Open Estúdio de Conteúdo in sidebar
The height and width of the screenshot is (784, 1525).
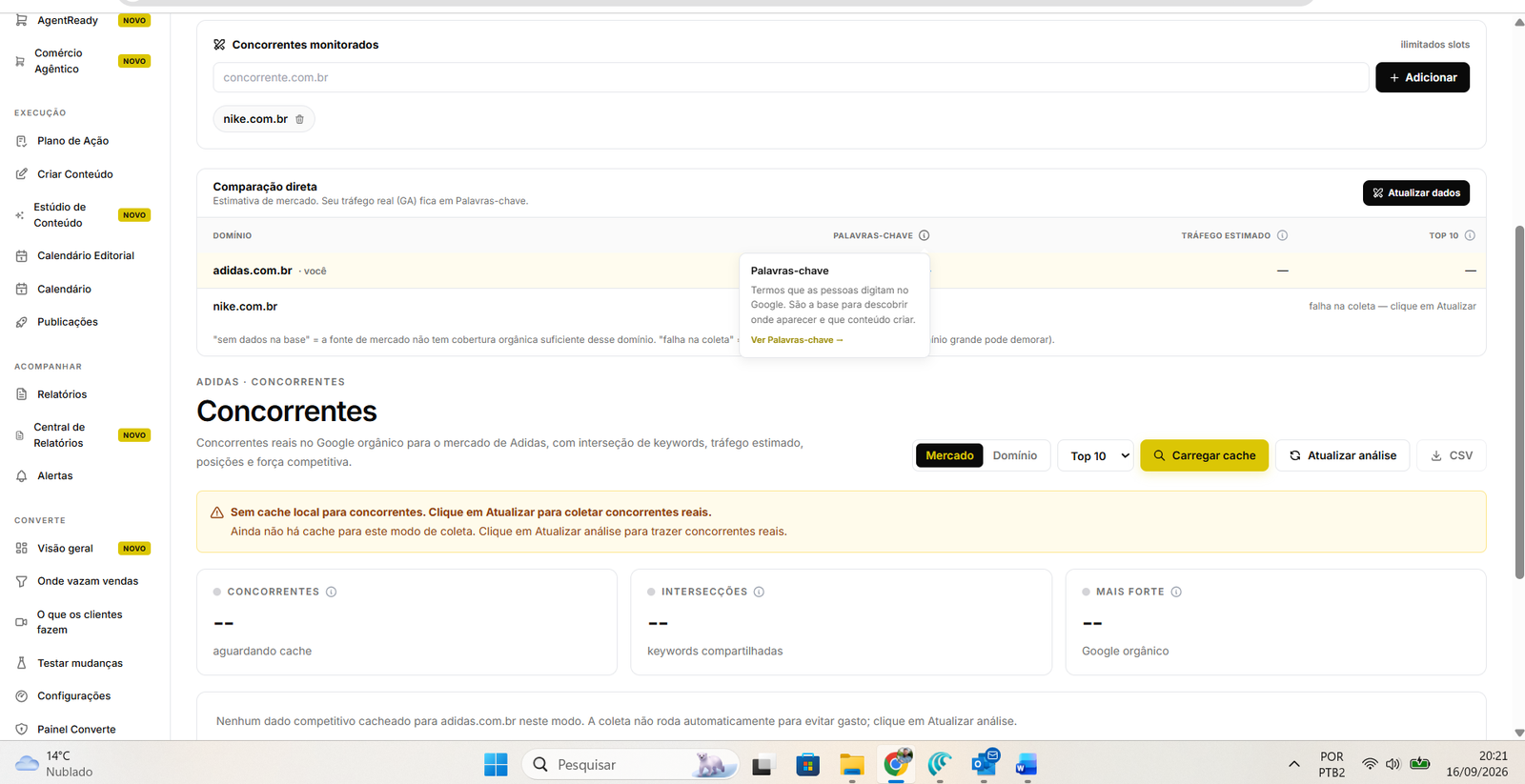(x=59, y=214)
